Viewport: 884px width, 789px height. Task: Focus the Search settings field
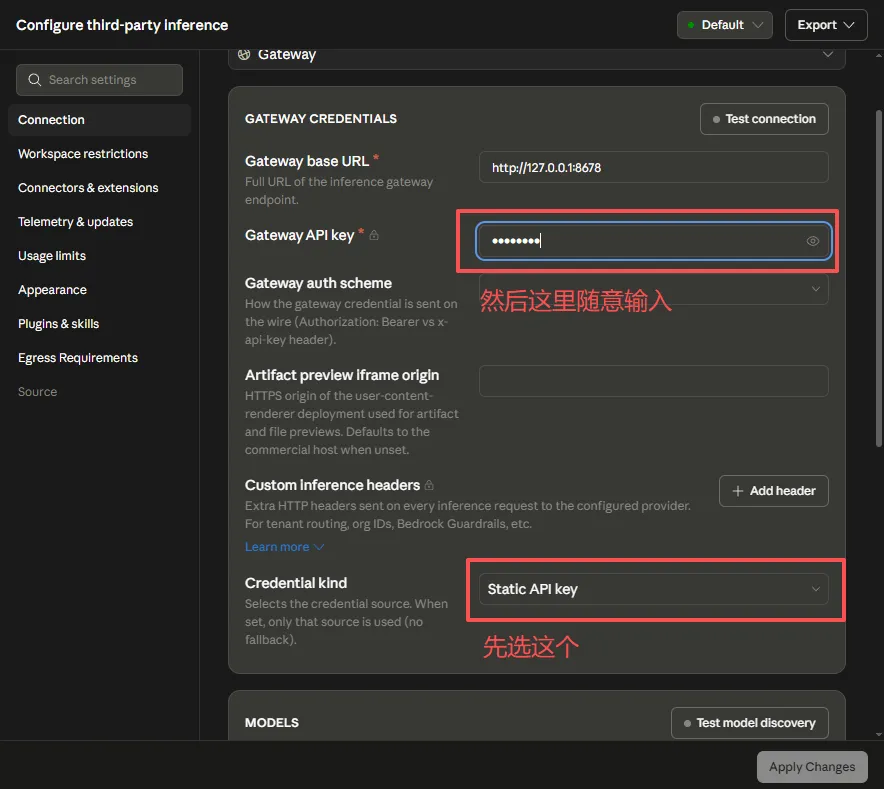99,80
